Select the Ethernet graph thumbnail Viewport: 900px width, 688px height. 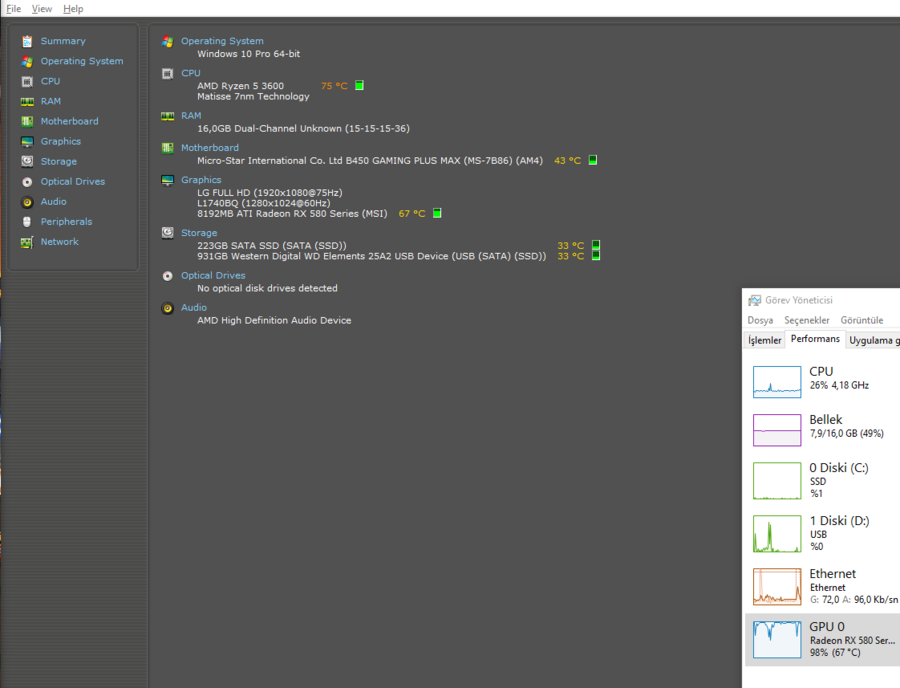[777, 586]
